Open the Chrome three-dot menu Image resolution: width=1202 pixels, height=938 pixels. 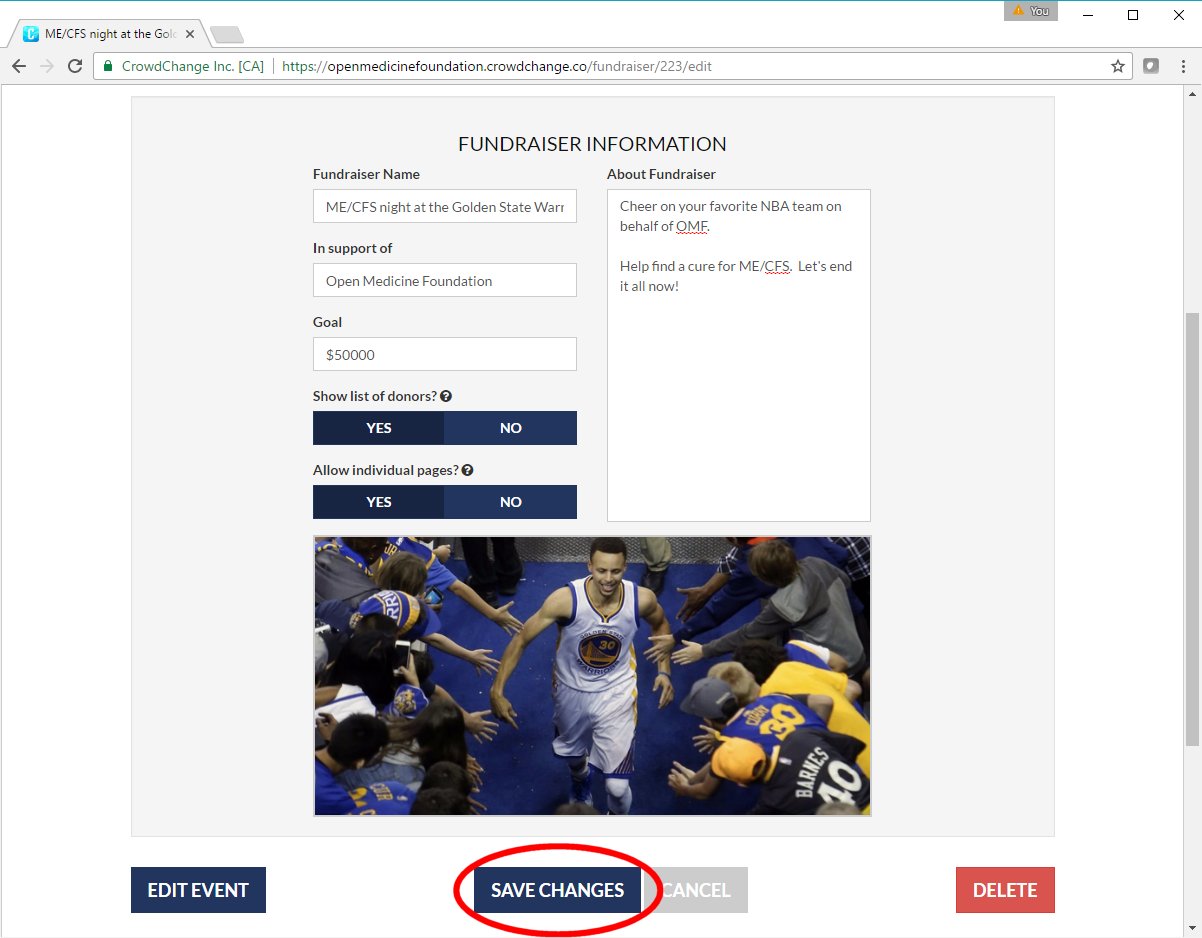point(1181,66)
